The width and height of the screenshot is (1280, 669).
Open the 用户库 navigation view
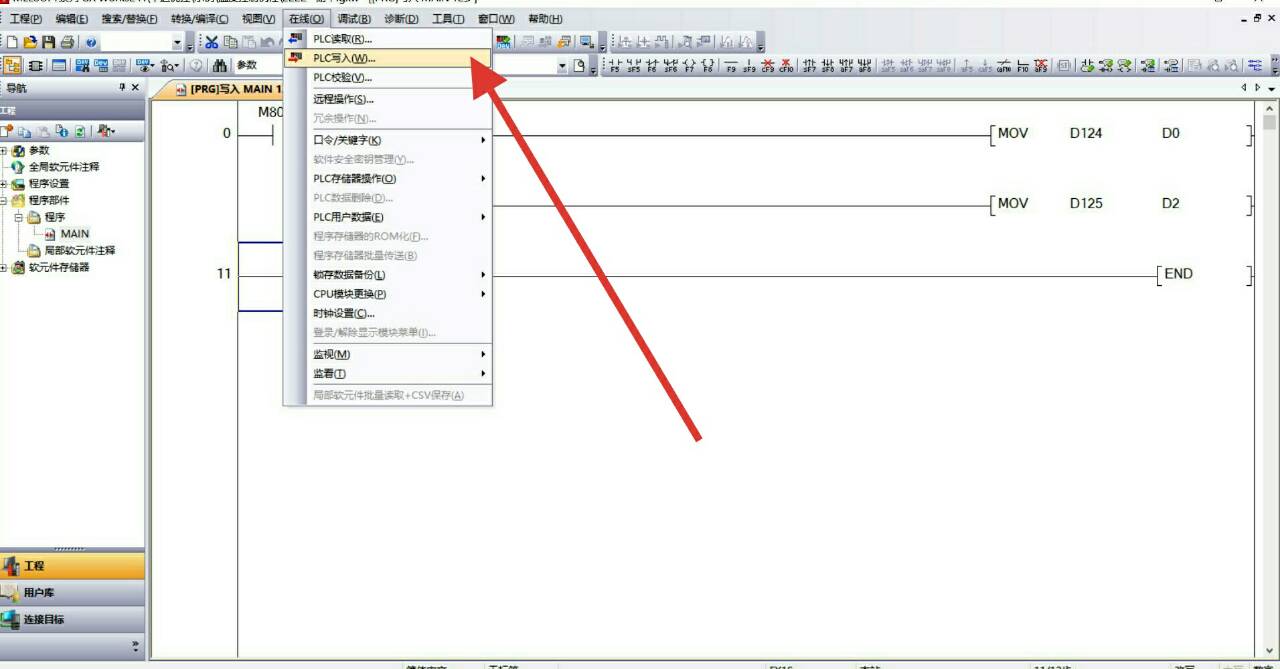(39, 593)
